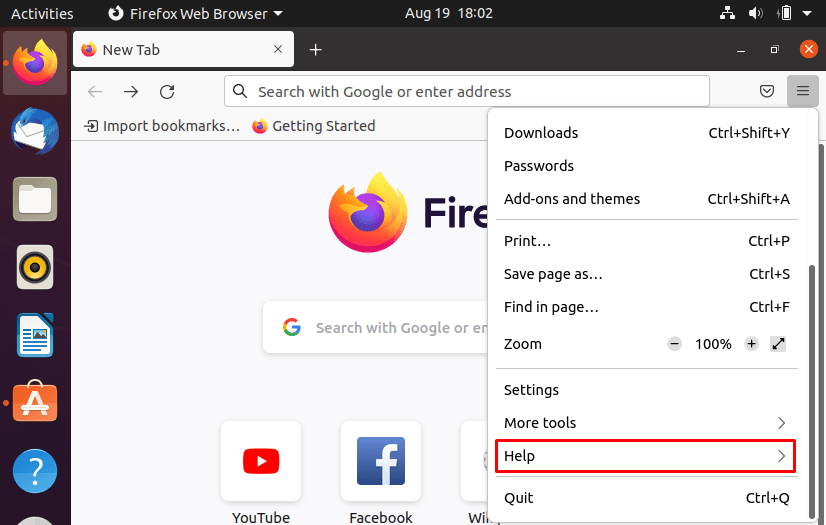
Task: Select Passwords from the menu
Action: (x=646, y=166)
